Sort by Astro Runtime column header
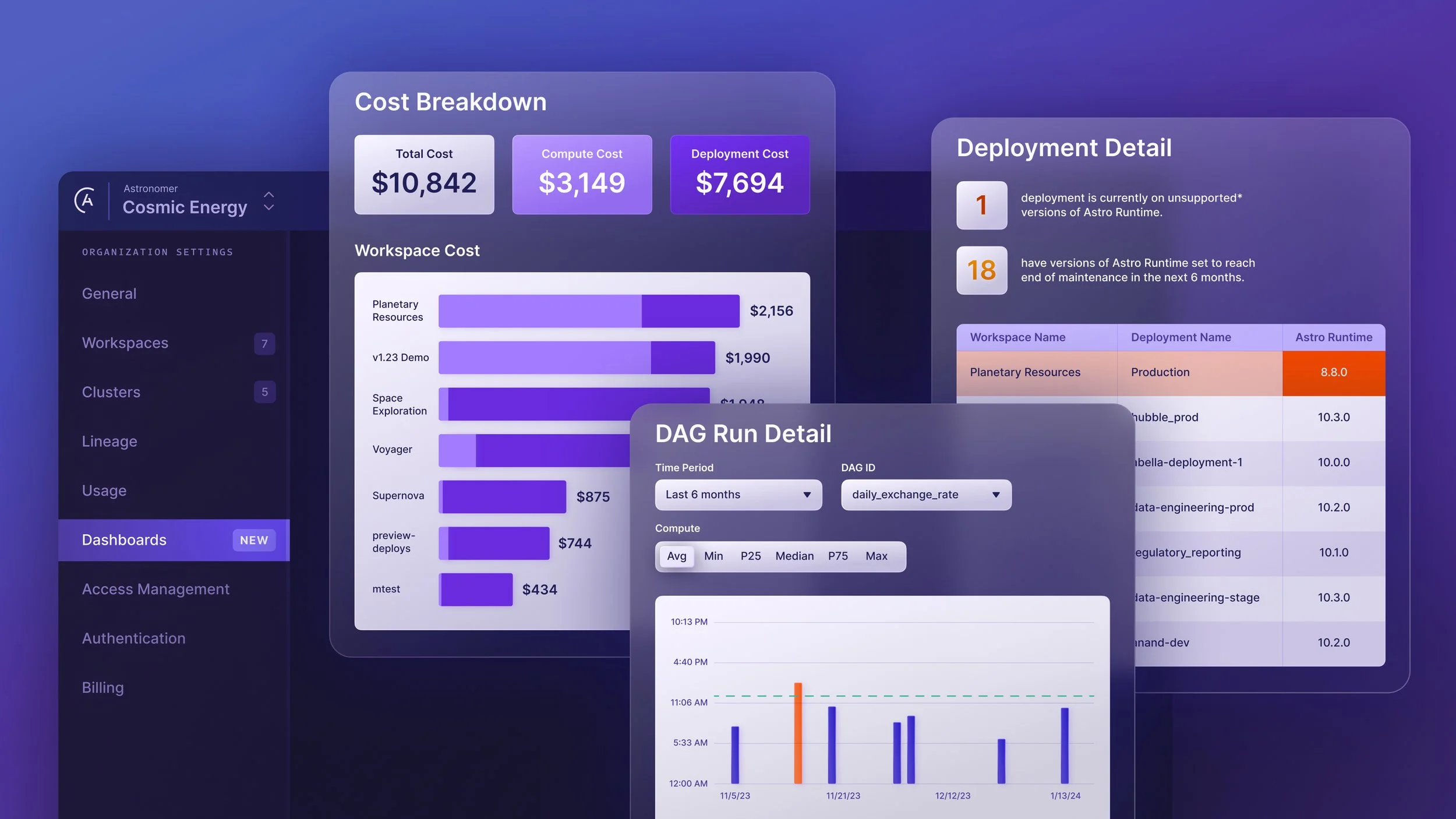The width and height of the screenshot is (1456, 819). pos(1333,337)
